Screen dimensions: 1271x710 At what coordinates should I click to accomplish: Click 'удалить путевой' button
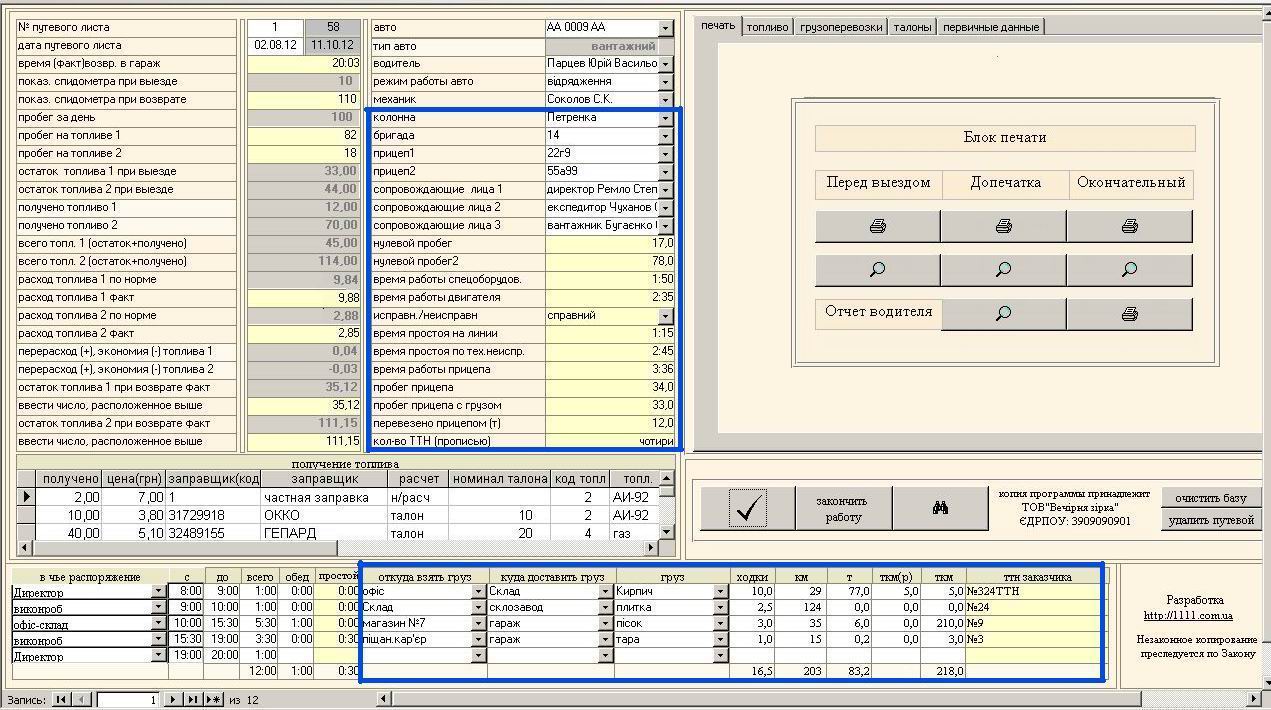point(1211,520)
